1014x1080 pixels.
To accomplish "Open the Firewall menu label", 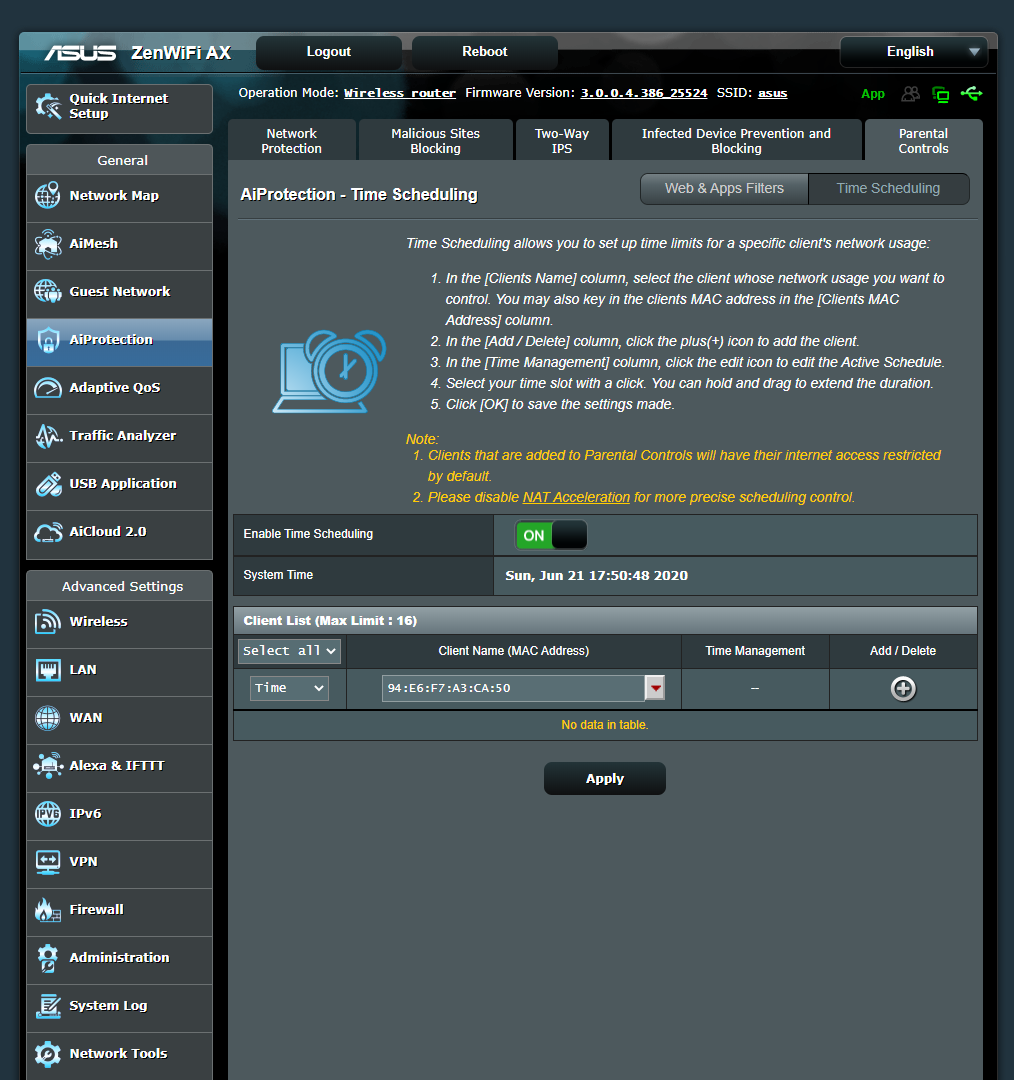I will pos(96,910).
